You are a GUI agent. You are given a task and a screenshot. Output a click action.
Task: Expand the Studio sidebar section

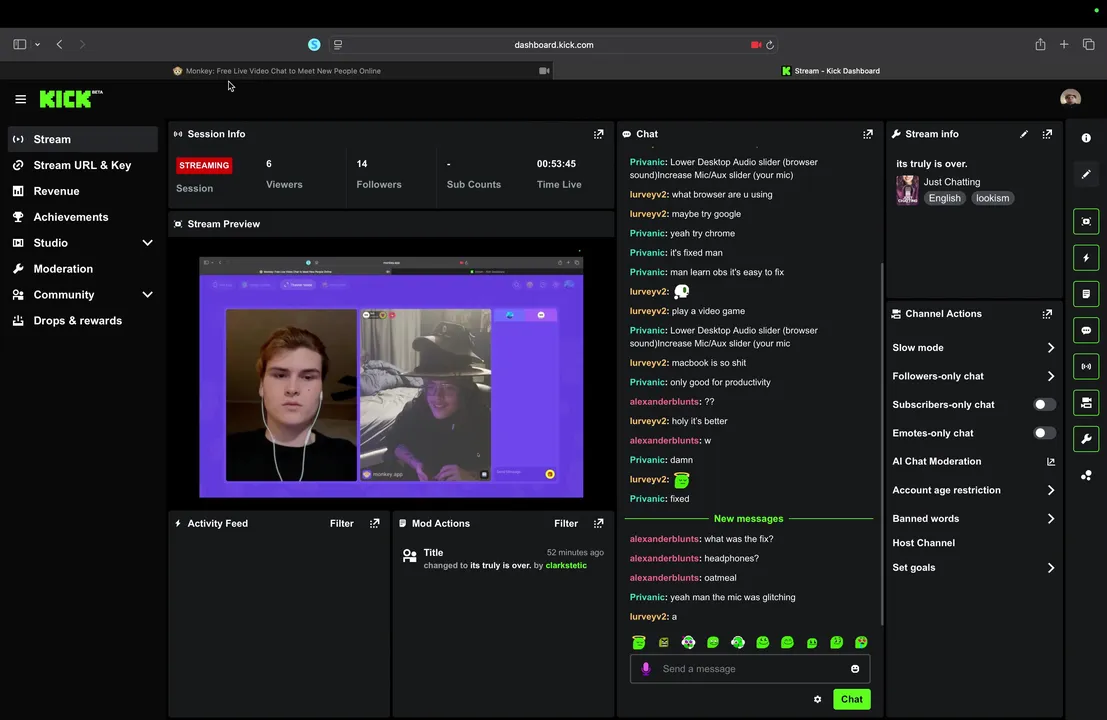click(x=148, y=243)
